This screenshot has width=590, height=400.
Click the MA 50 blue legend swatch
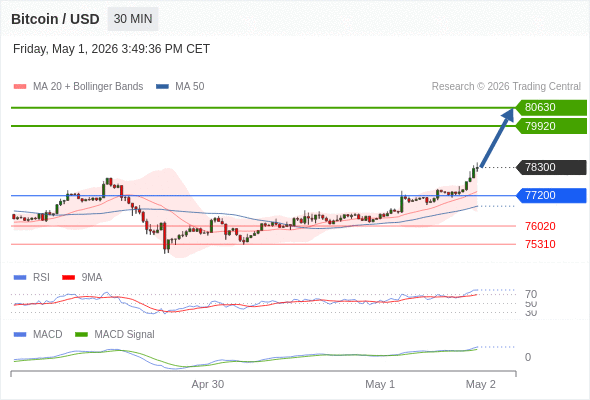click(162, 87)
